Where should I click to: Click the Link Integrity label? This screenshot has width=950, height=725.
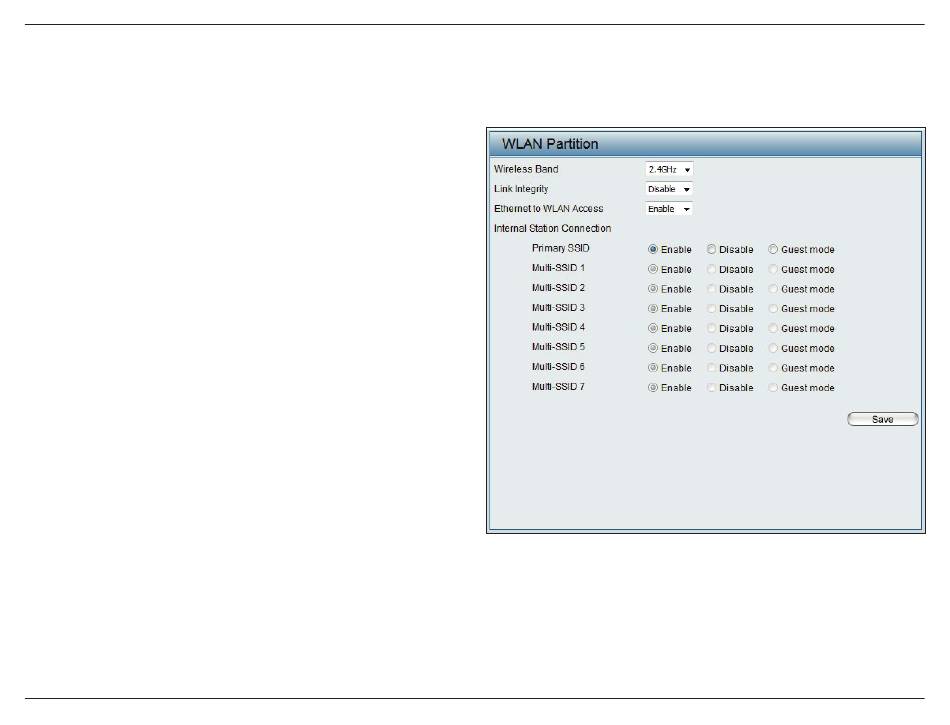tap(521, 189)
